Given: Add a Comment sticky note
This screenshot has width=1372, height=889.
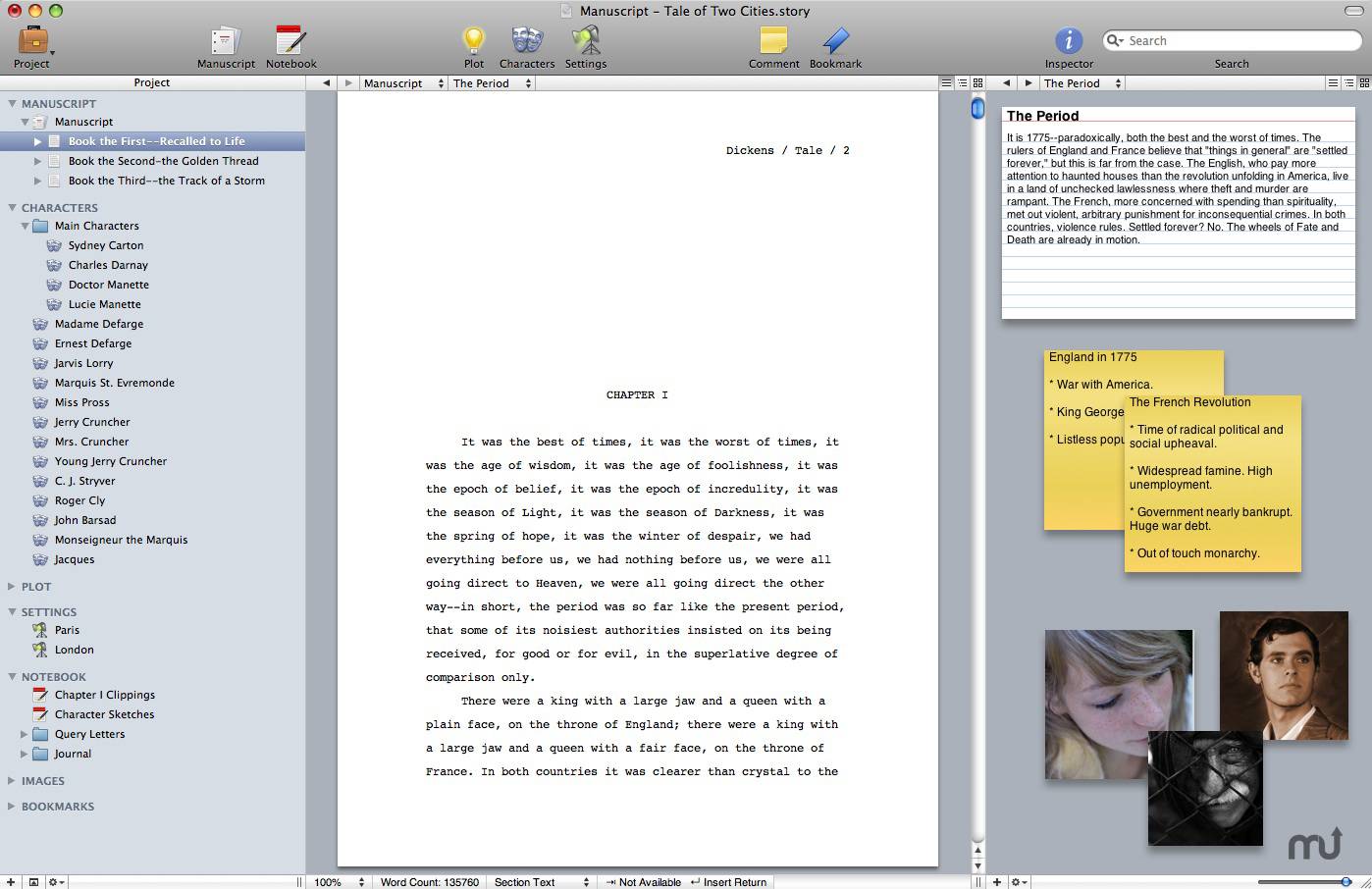Looking at the screenshot, I should point(773,41).
